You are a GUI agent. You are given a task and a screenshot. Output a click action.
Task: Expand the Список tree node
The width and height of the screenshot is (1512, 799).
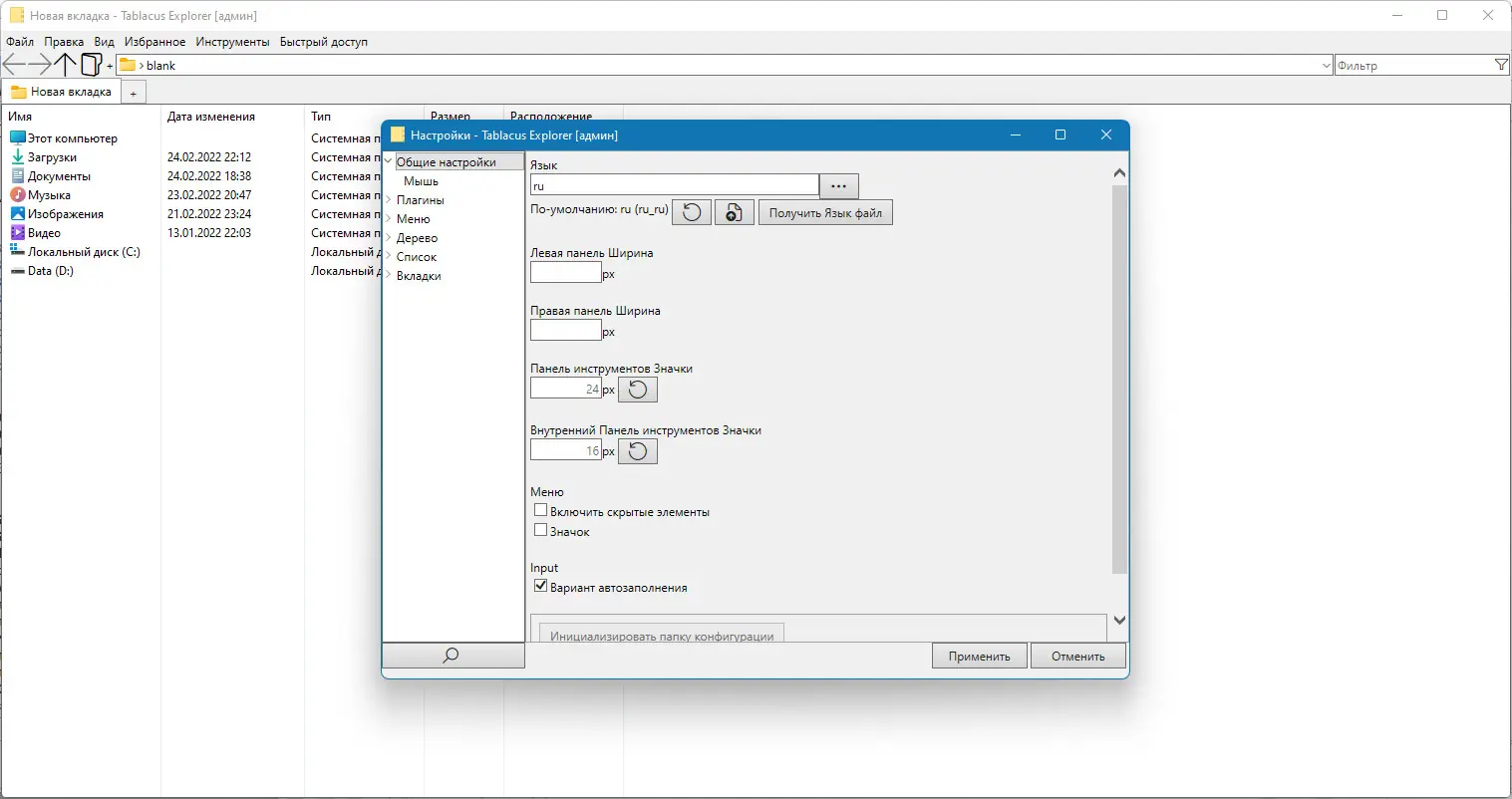click(x=389, y=257)
